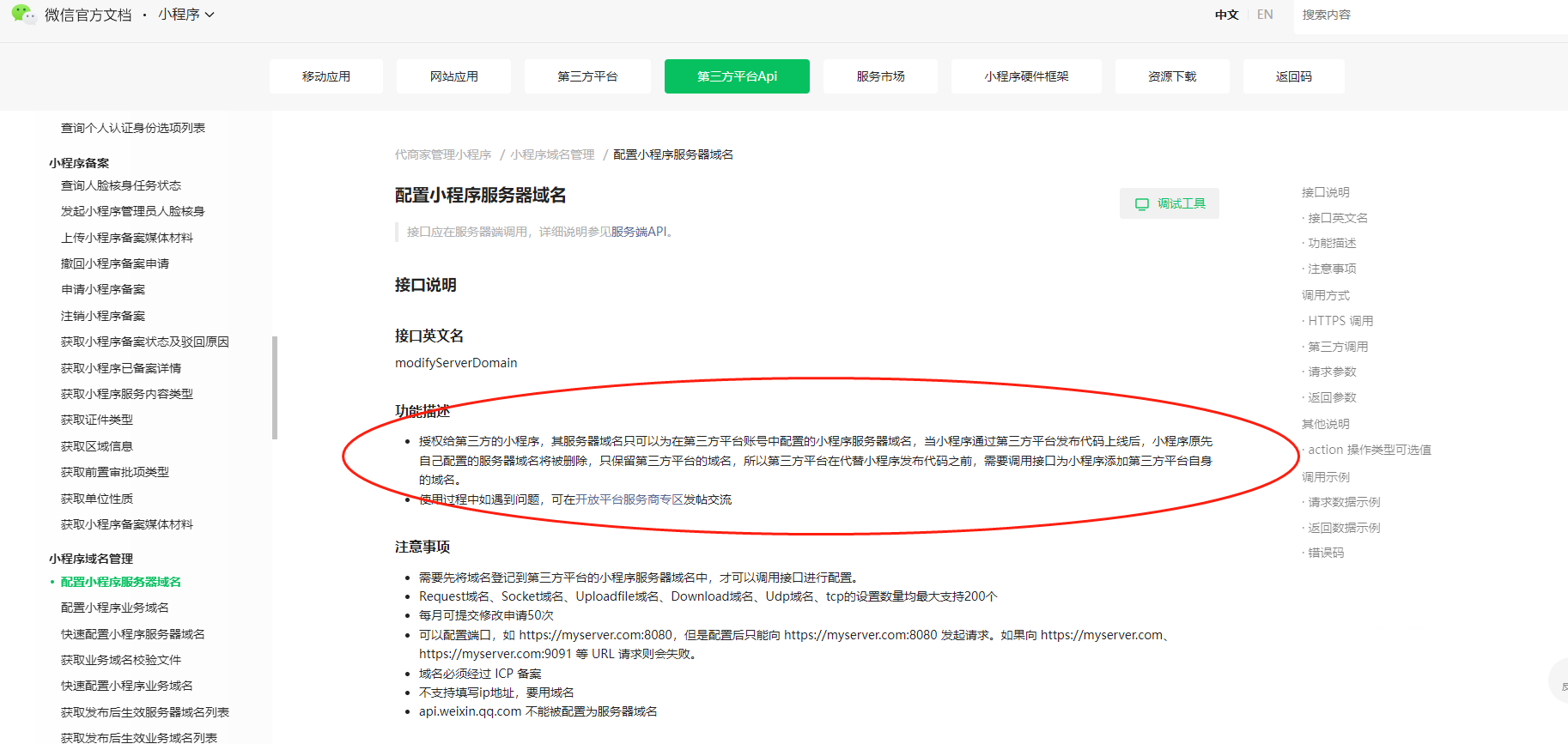Screen dimensions: 1568x744
Task: Open sidebar item 获取区域信息
Action: tap(97, 446)
